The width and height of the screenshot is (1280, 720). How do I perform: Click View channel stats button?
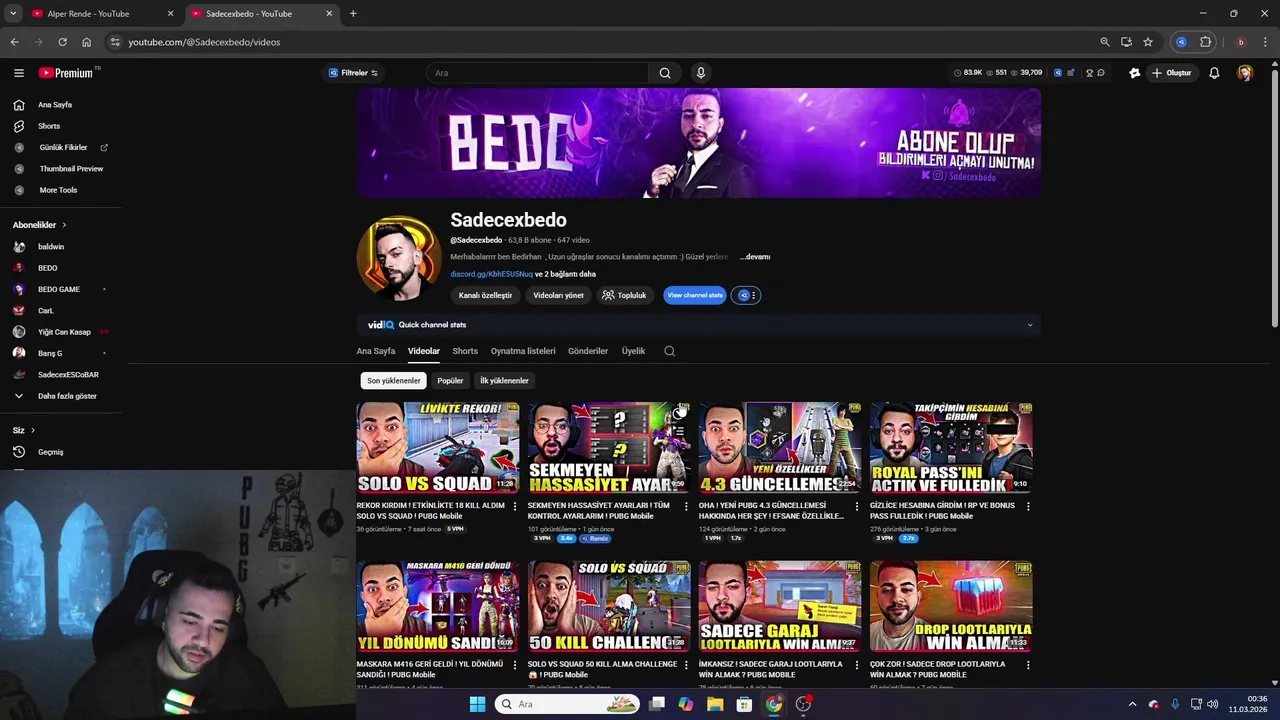(695, 295)
